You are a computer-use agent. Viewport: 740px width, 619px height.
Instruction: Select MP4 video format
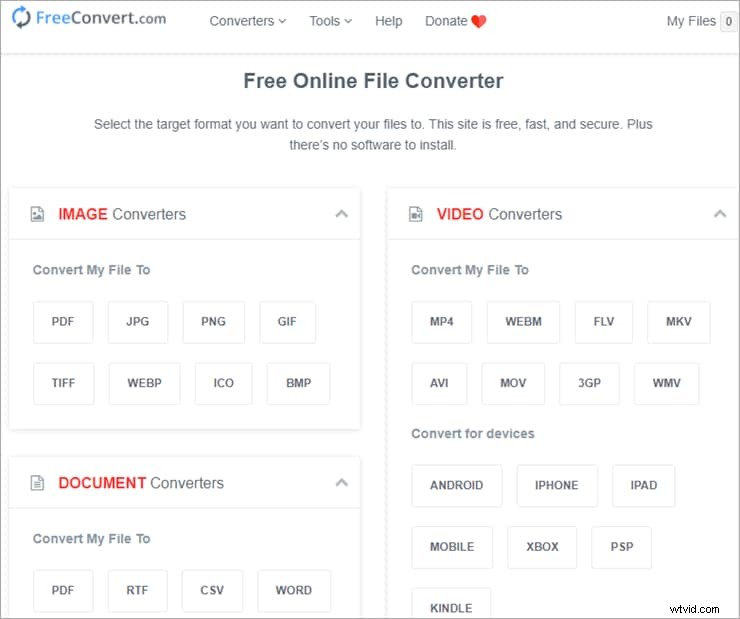coord(442,322)
